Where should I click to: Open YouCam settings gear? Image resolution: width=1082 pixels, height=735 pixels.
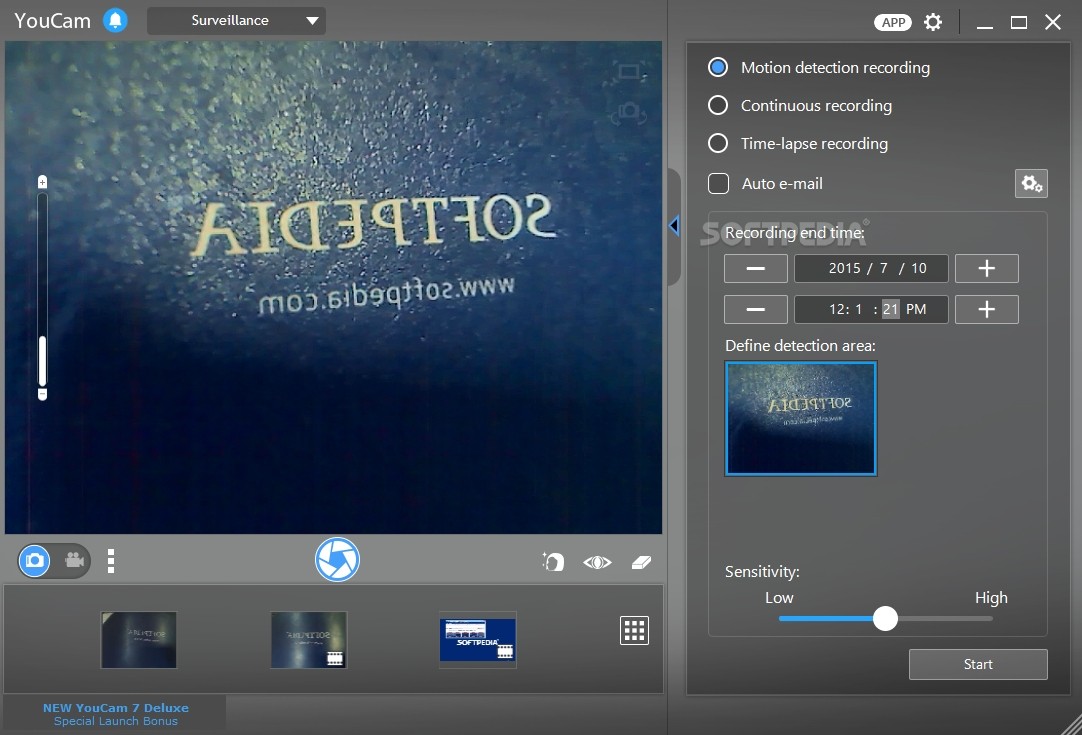coord(933,22)
